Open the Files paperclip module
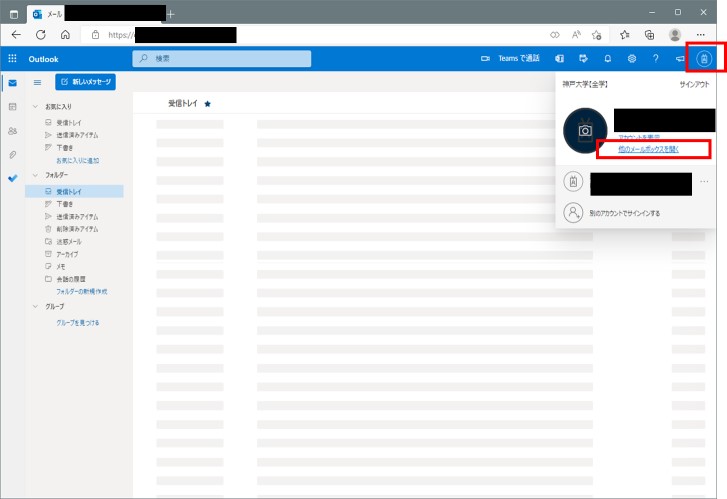This screenshot has height=499, width=727. (13, 154)
